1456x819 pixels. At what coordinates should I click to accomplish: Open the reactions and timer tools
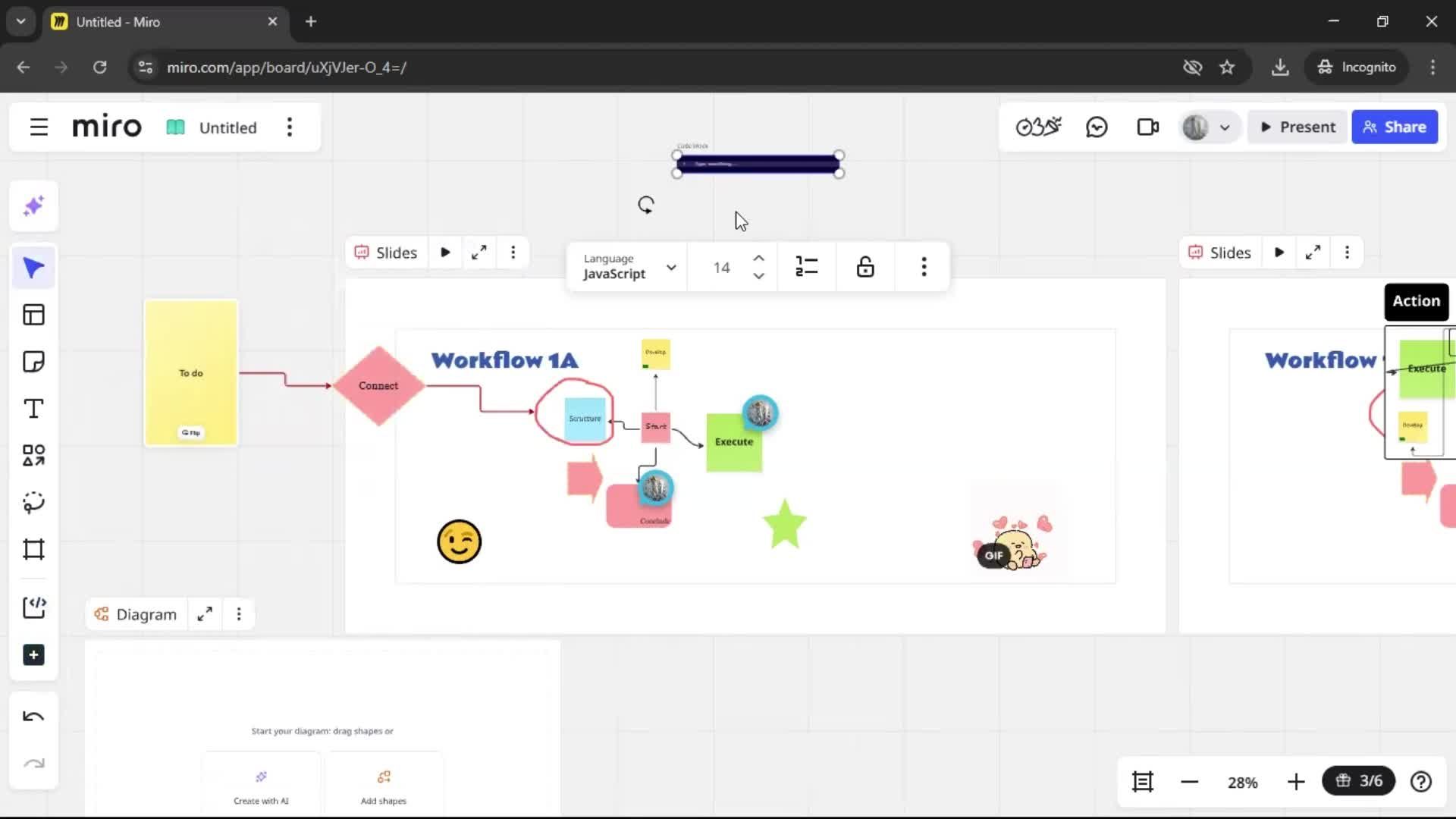[x=1038, y=127]
